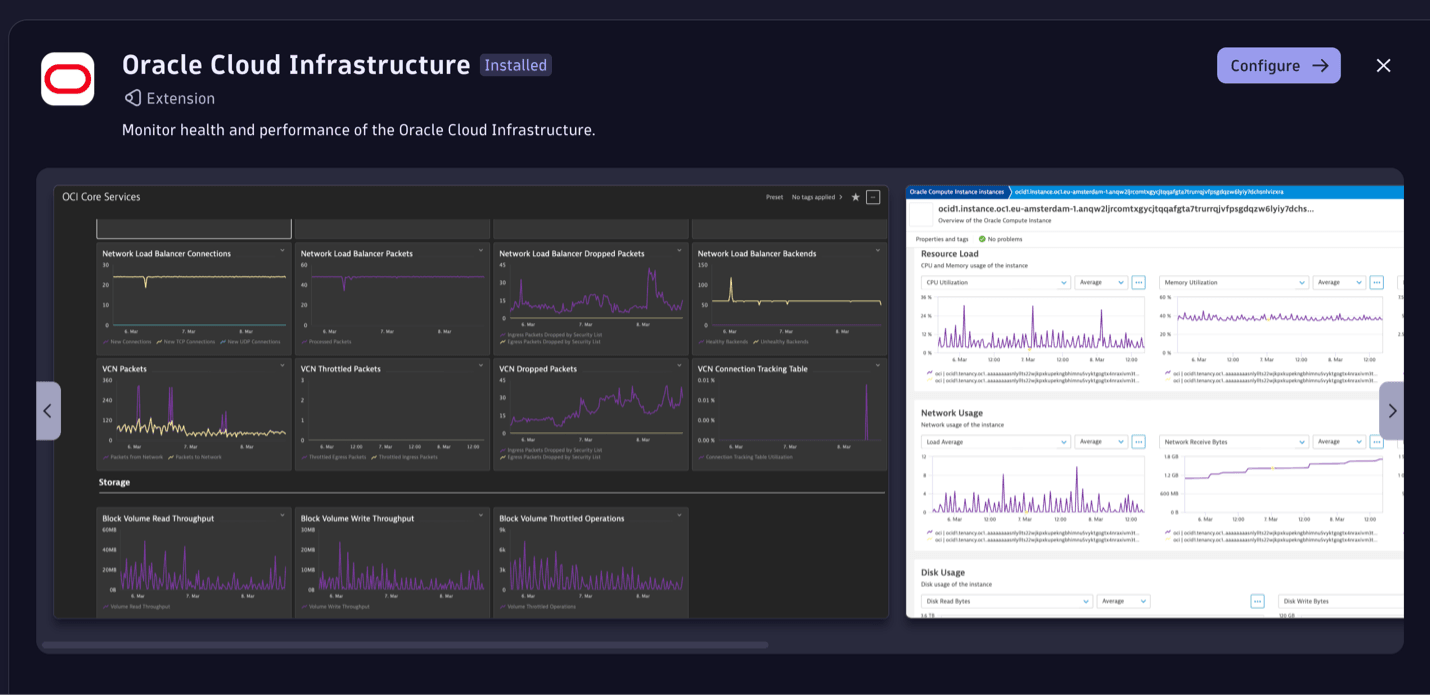This screenshot has width=1430, height=699.
Task: Open the CPU Utilization metric dropdown
Action: (995, 283)
